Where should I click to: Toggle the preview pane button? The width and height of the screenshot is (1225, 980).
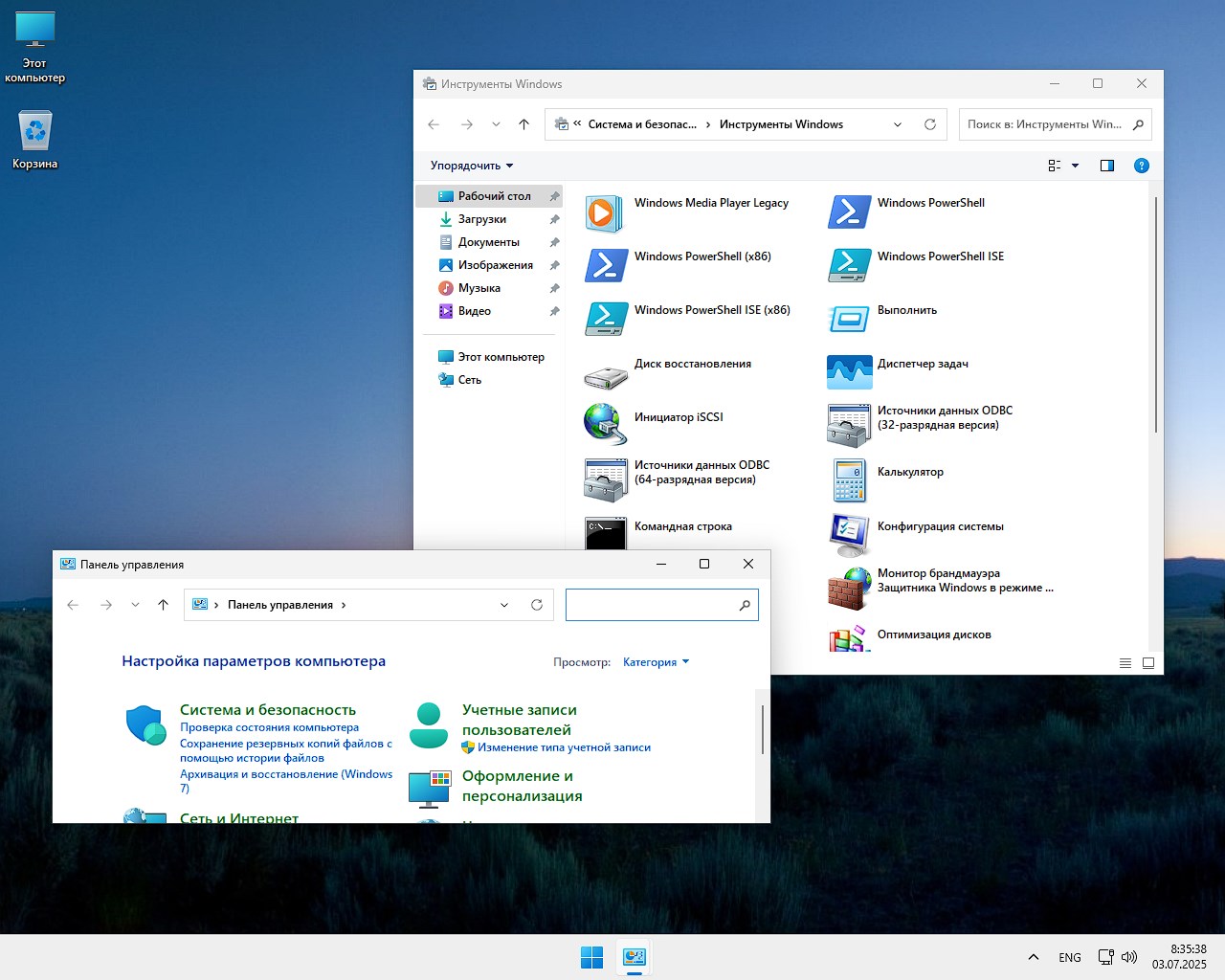1107,166
